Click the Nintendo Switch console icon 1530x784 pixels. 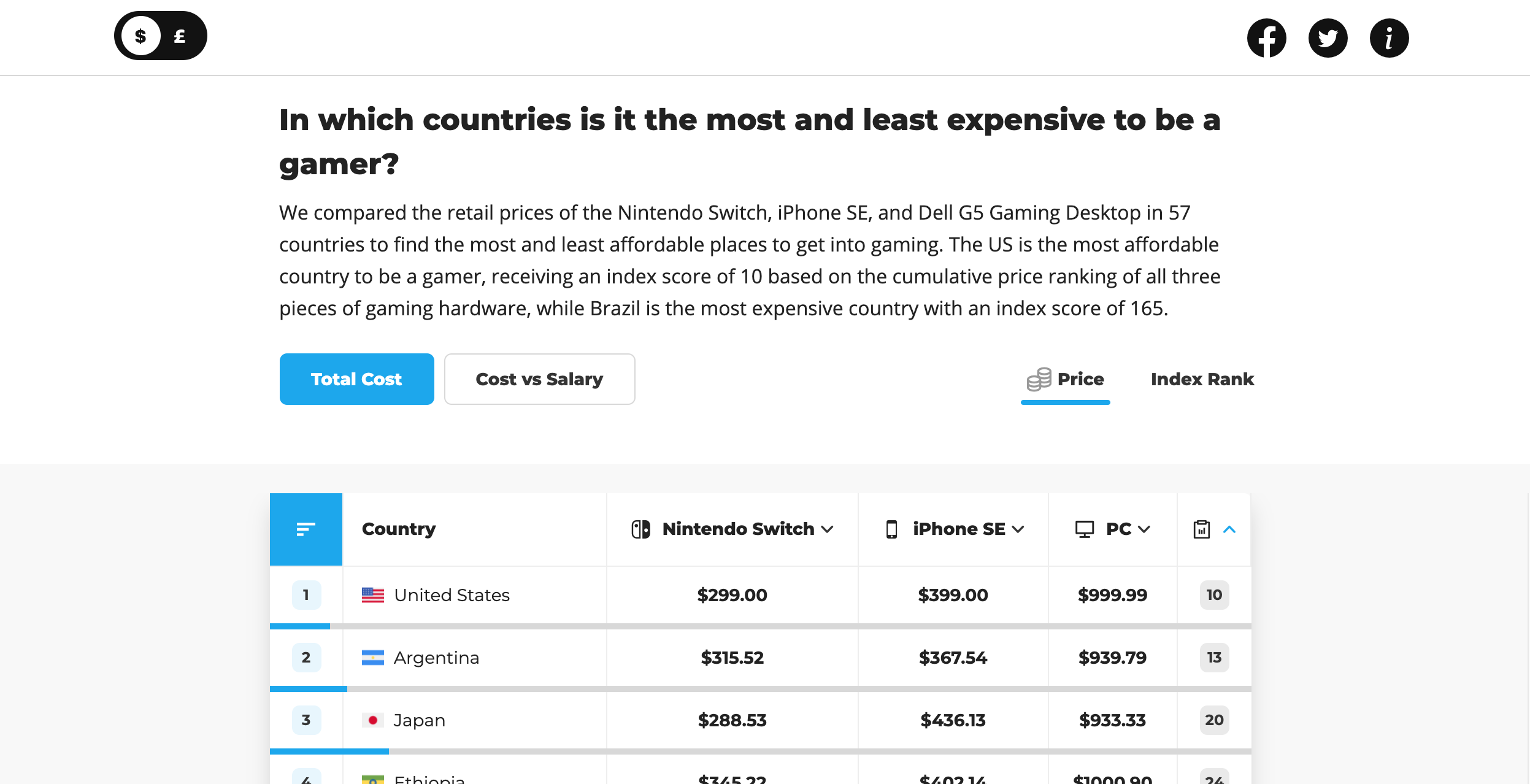[640, 529]
